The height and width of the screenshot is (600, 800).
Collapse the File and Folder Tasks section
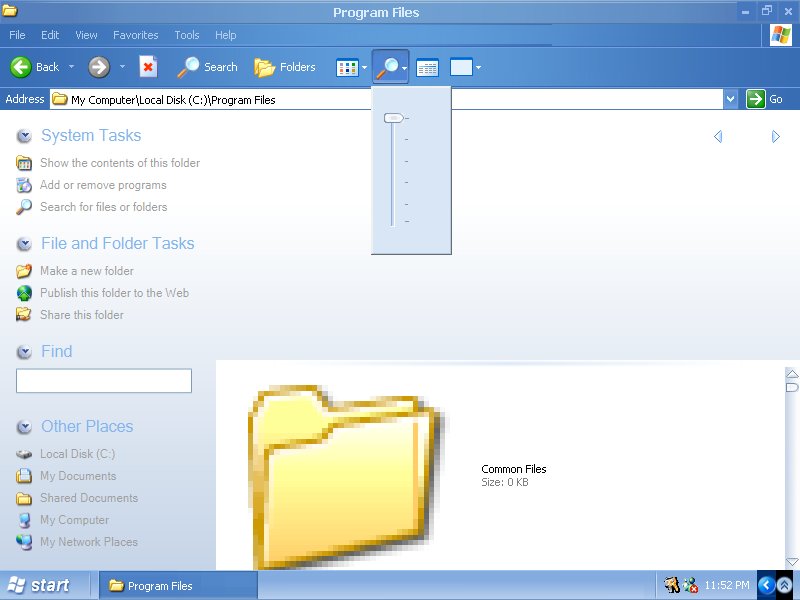coord(24,244)
